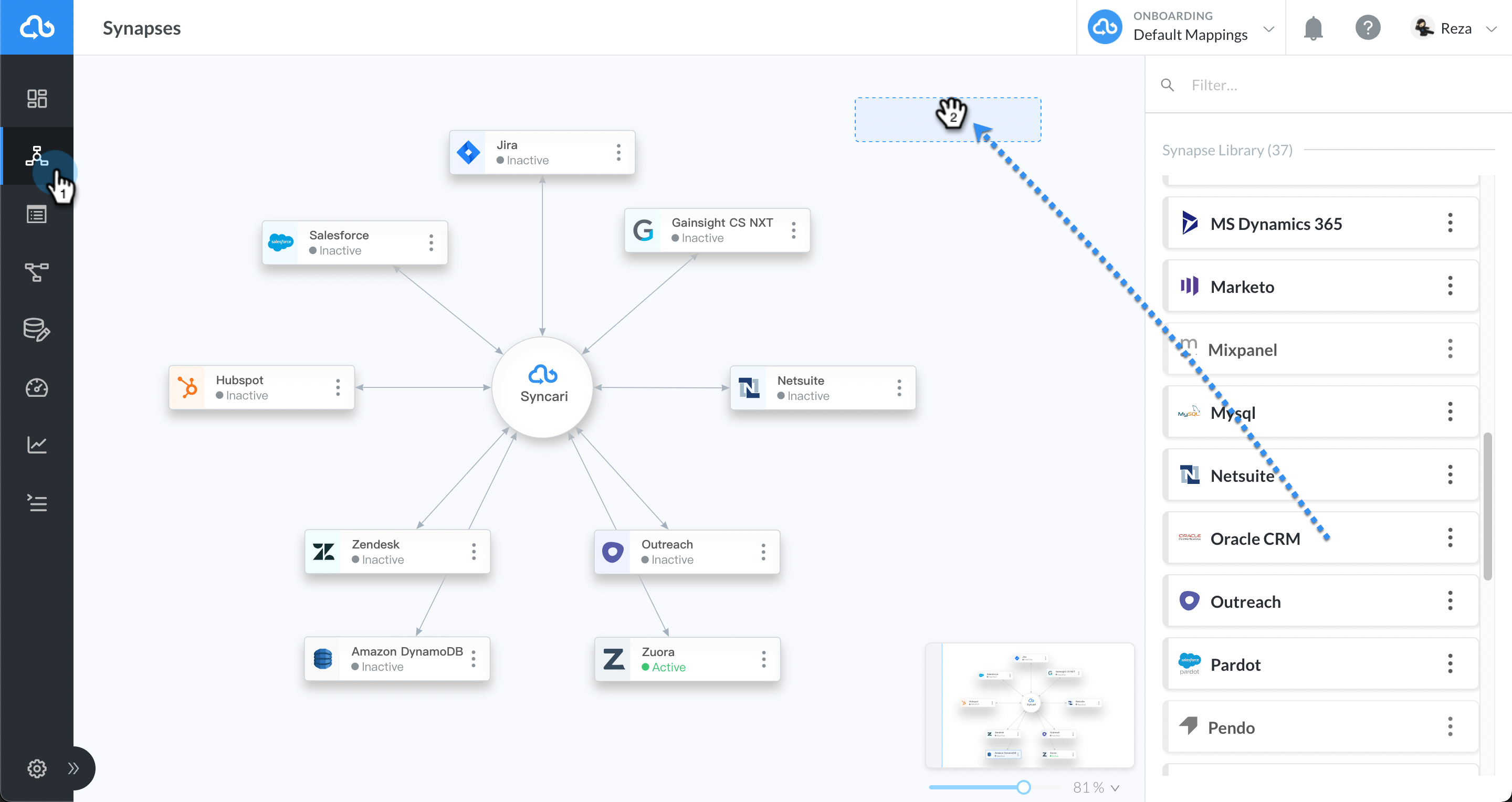Image resolution: width=1512 pixels, height=802 pixels.
Task: Open Mixpanel library options menu
Action: coord(1450,349)
